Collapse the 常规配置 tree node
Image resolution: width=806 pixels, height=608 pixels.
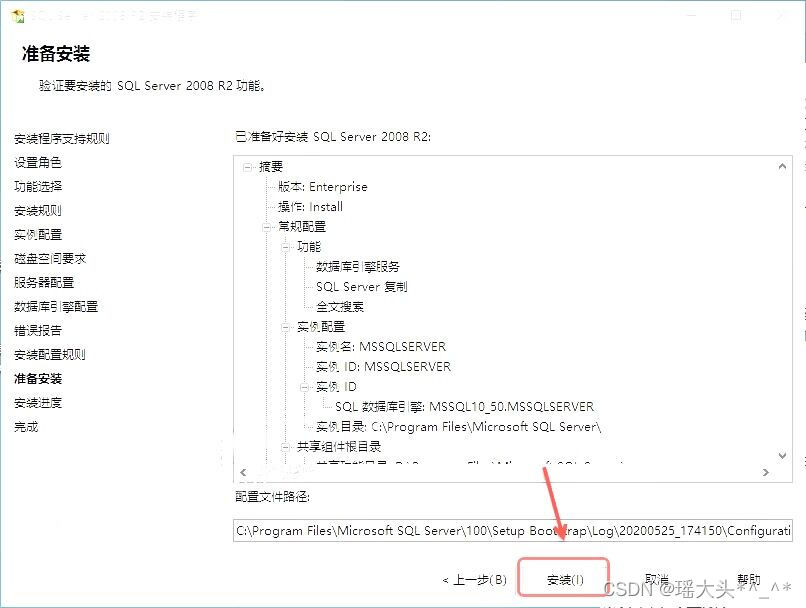(x=267, y=227)
